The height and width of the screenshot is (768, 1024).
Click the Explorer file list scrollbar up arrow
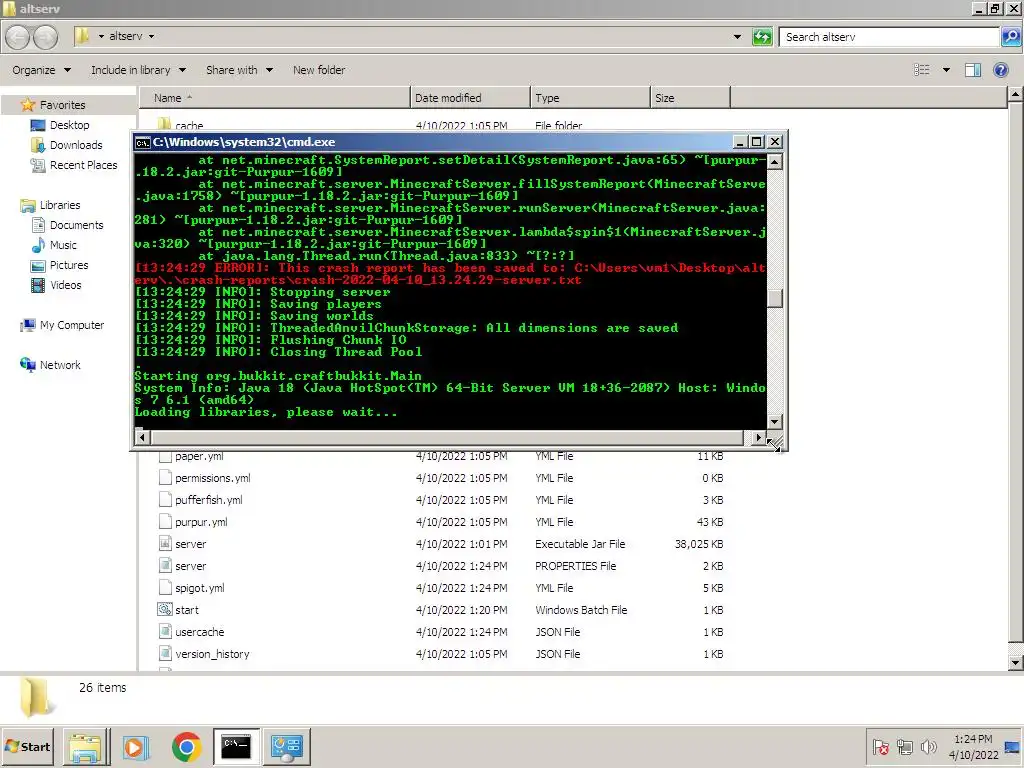click(1016, 95)
